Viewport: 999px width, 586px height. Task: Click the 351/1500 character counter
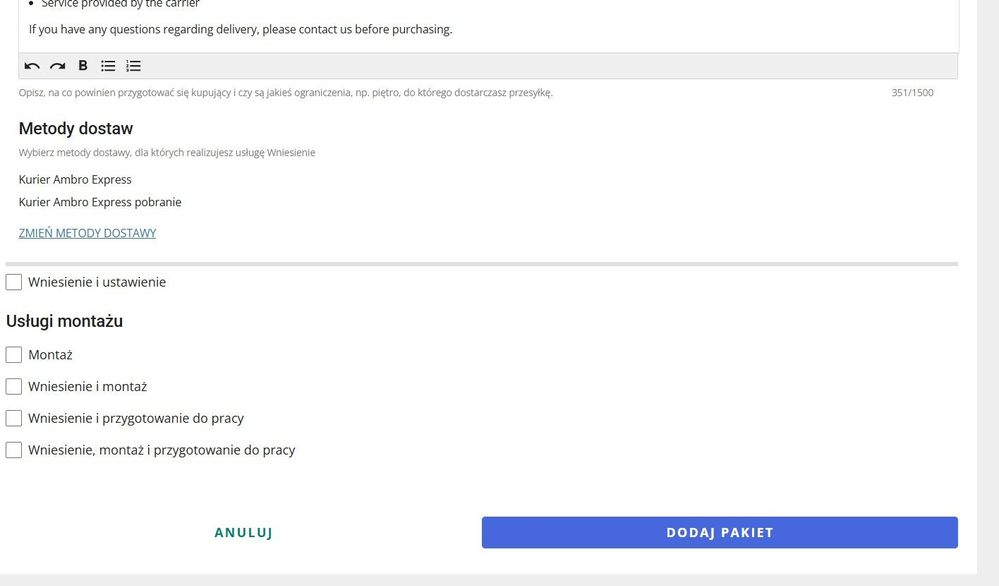click(912, 93)
